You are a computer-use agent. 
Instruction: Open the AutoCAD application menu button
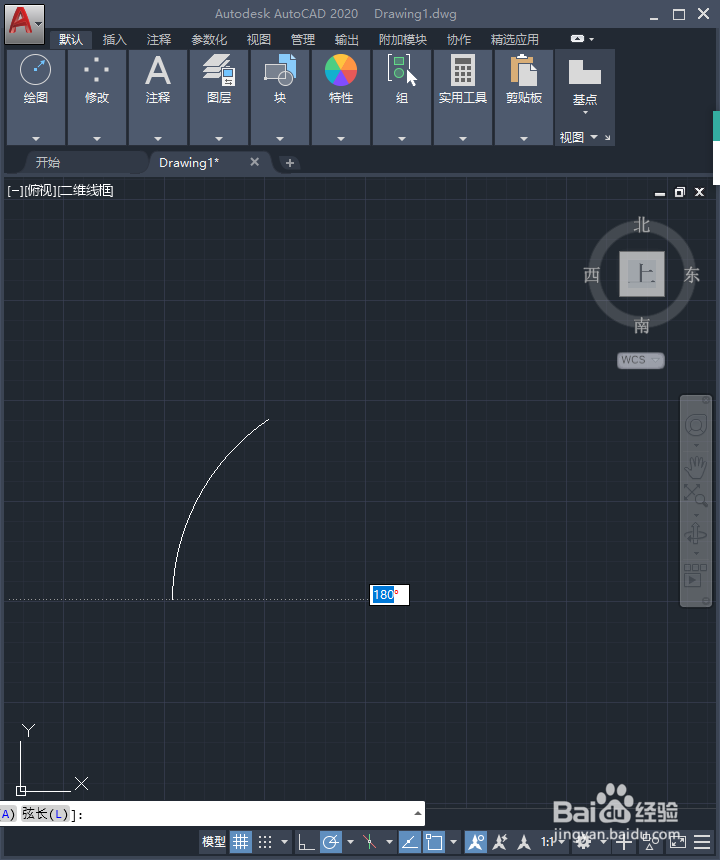pyautogui.click(x=24, y=24)
